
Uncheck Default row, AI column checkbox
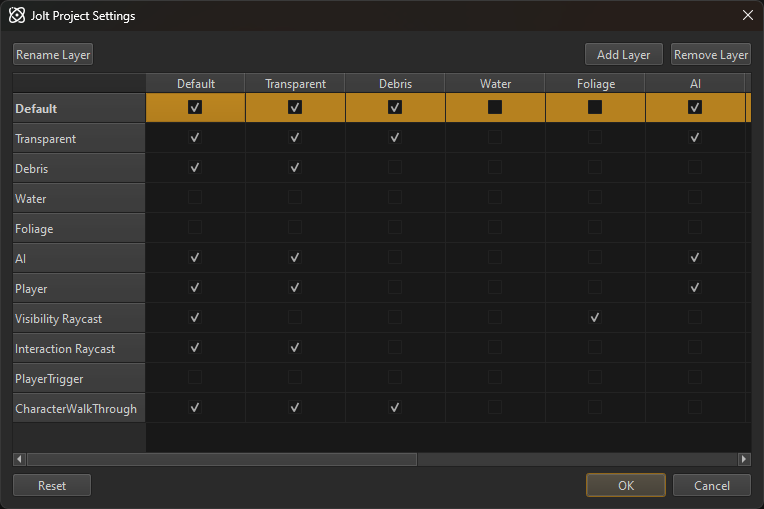(695, 107)
